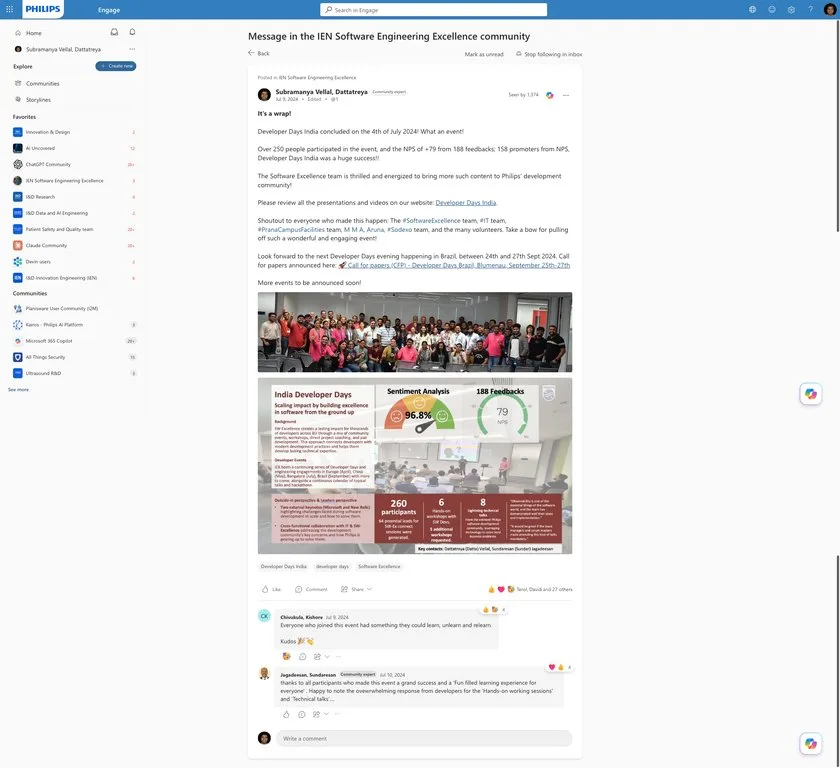Click the reply icon under Jagadeesan's comment
This screenshot has height=768, width=840.
[x=302, y=714]
